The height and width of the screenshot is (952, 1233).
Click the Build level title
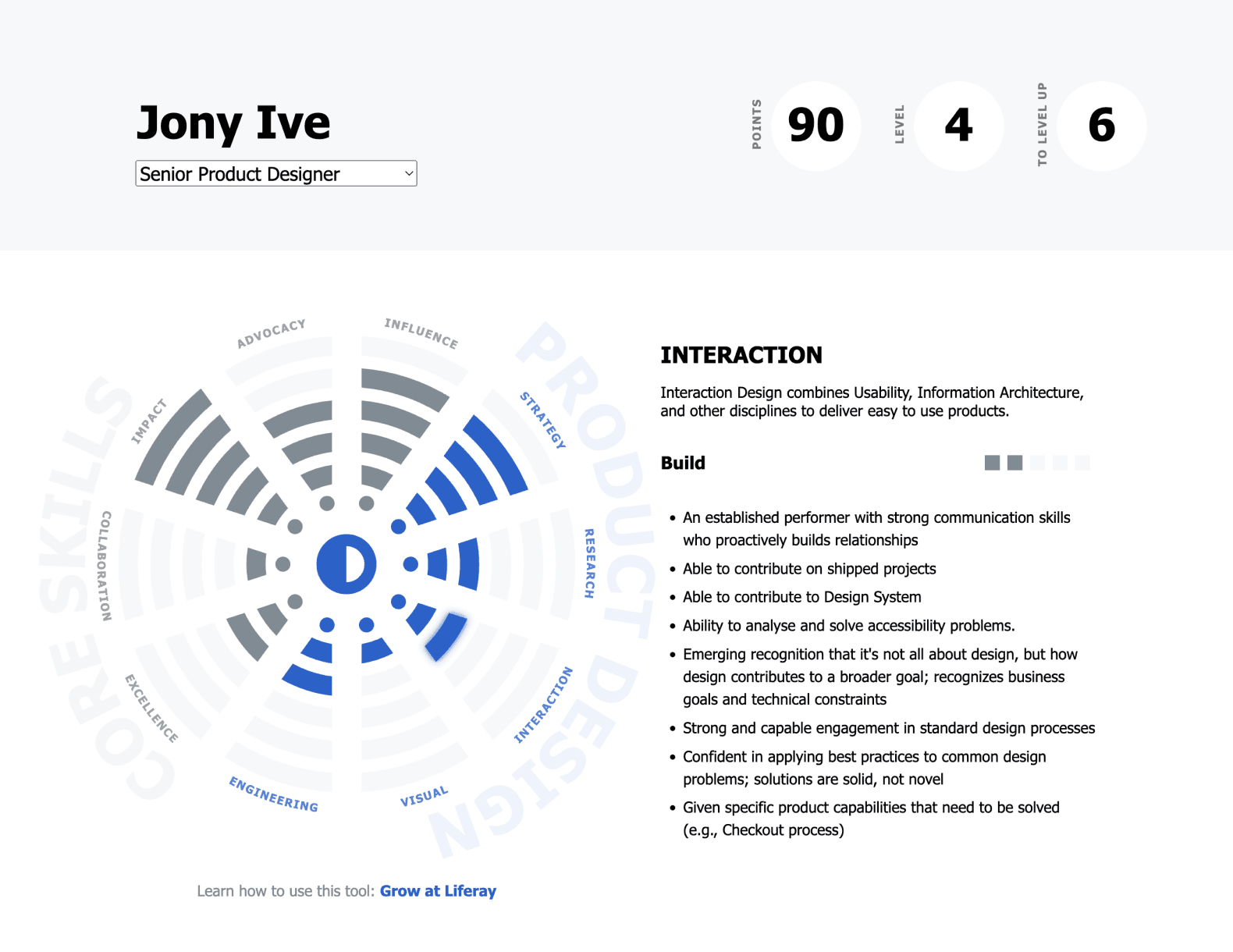[683, 463]
